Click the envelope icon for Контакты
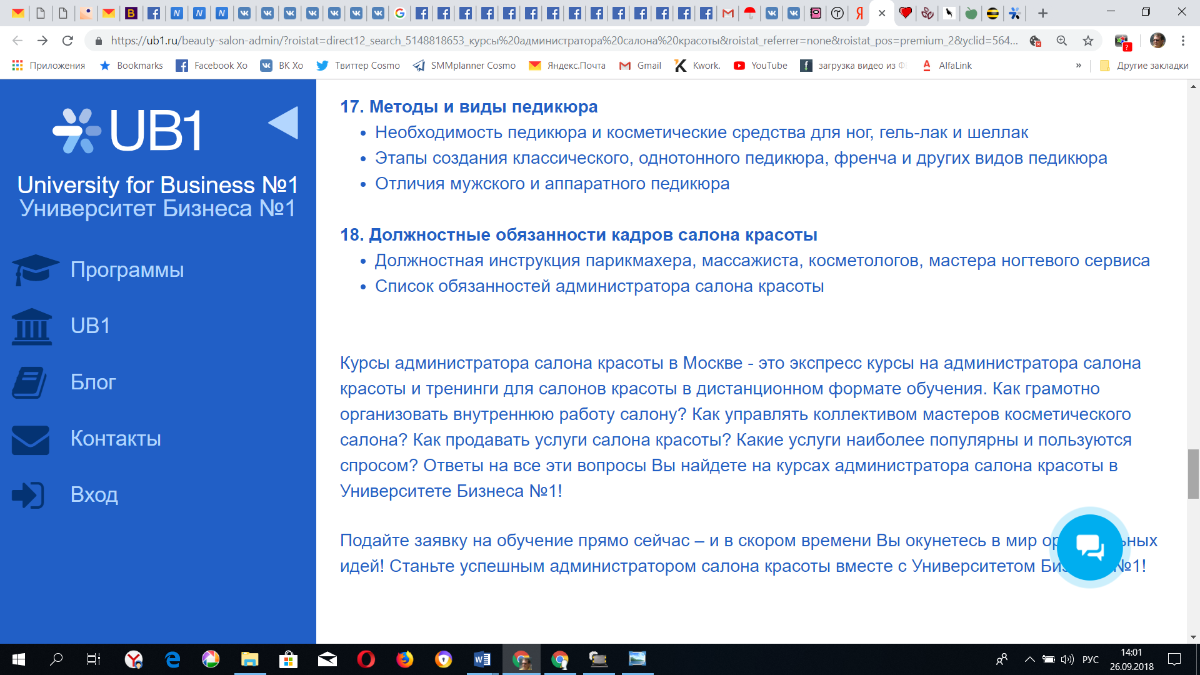 (x=32, y=439)
